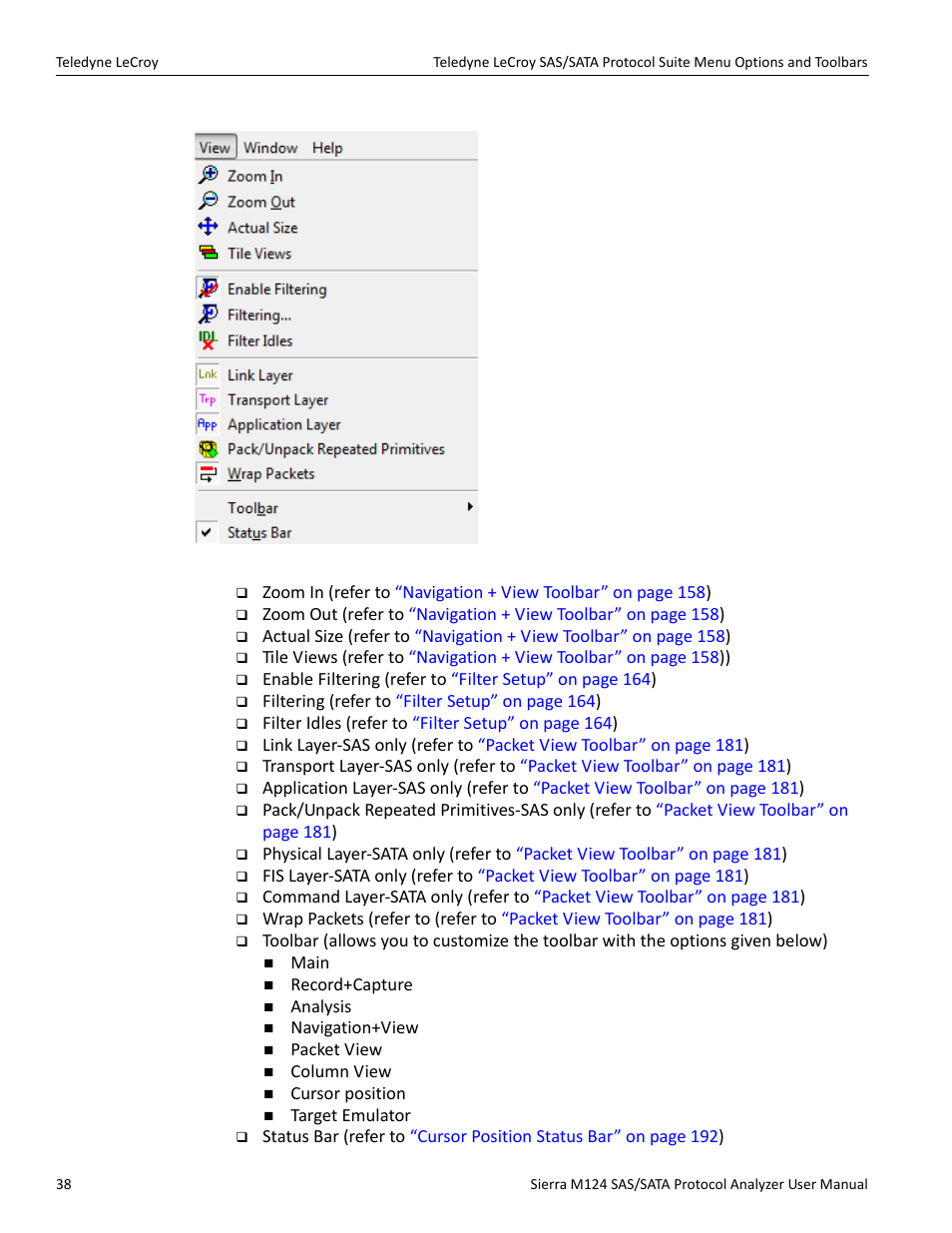The height and width of the screenshot is (1233, 952).
Task: Open Filtering... menu entry
Action: (x=259, y=315)
